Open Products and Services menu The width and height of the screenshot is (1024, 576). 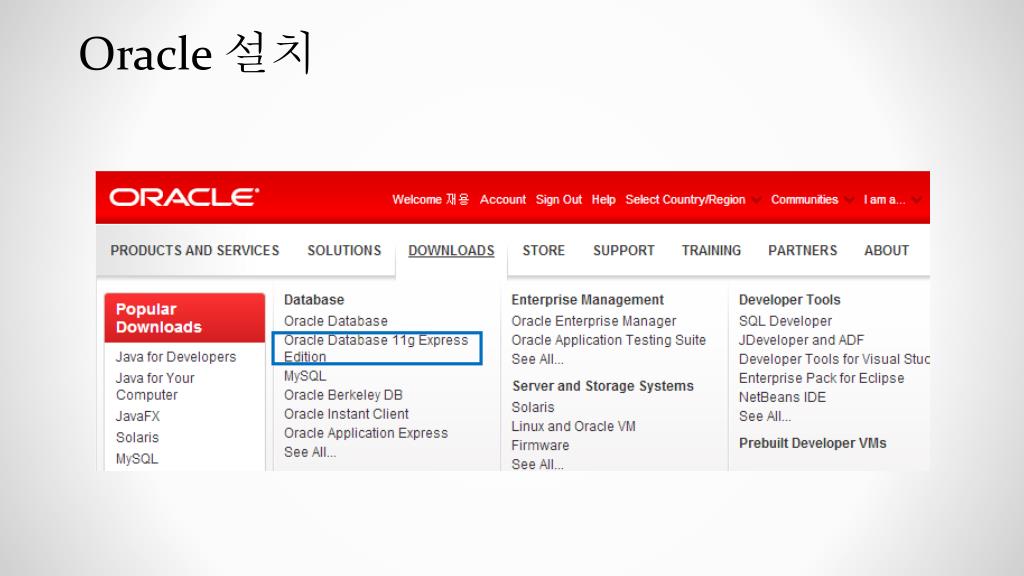point(195,250)
